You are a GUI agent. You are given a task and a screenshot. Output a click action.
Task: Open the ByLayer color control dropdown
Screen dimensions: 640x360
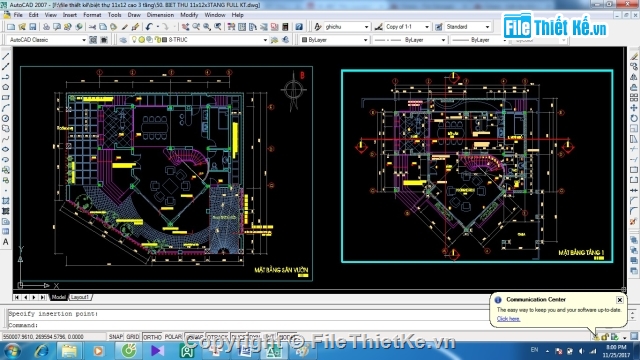pyautogui.click(x=365, y=40)
